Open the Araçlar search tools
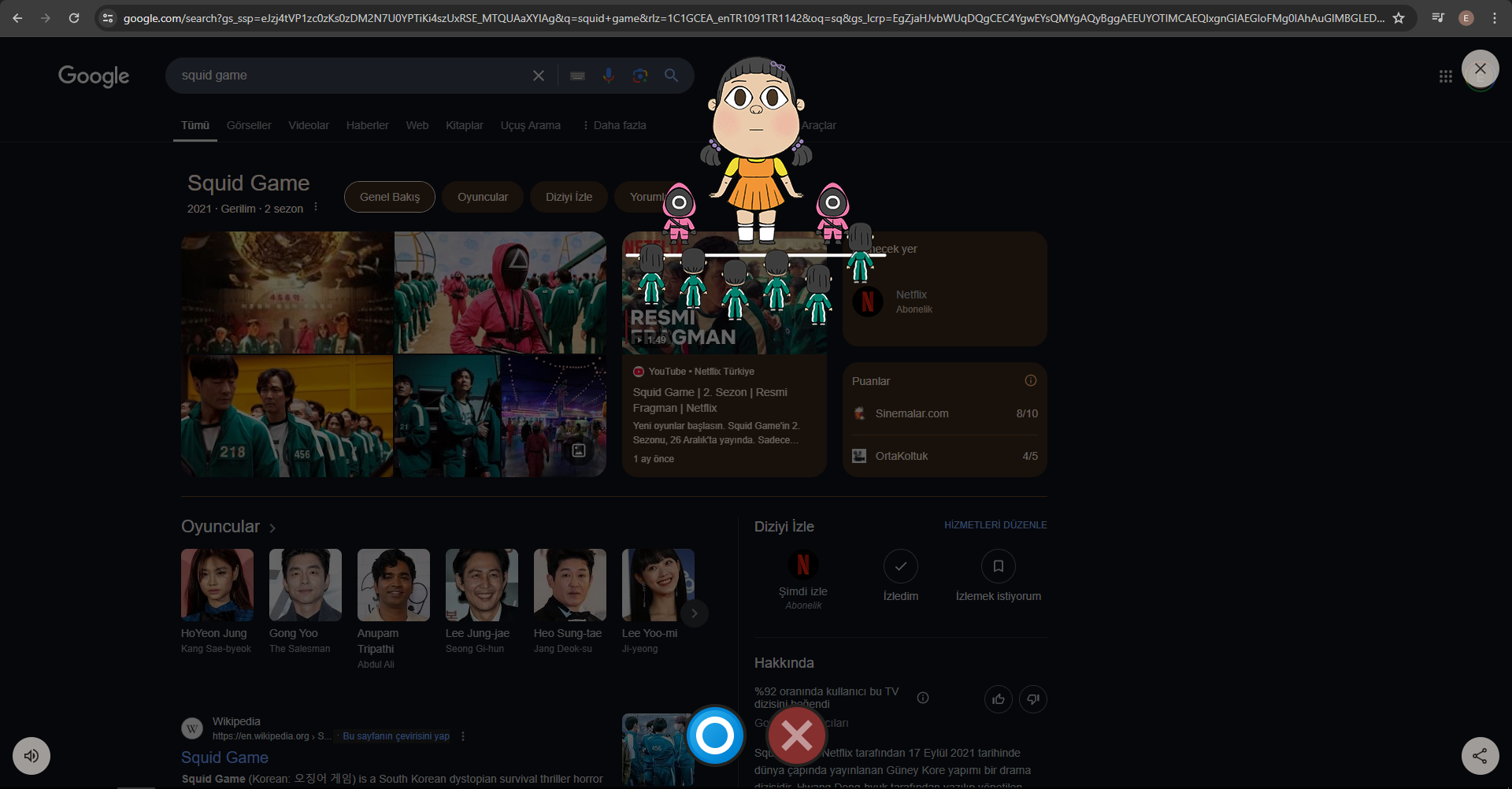 coord(819,125)
